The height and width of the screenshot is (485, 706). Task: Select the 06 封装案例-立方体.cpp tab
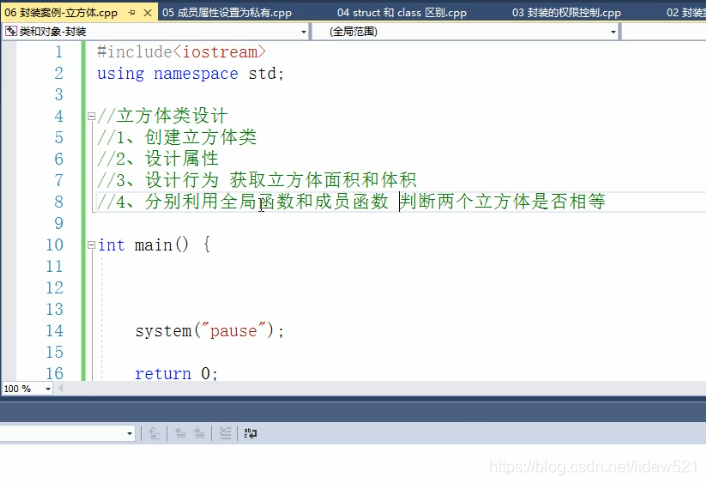point(61,13)
